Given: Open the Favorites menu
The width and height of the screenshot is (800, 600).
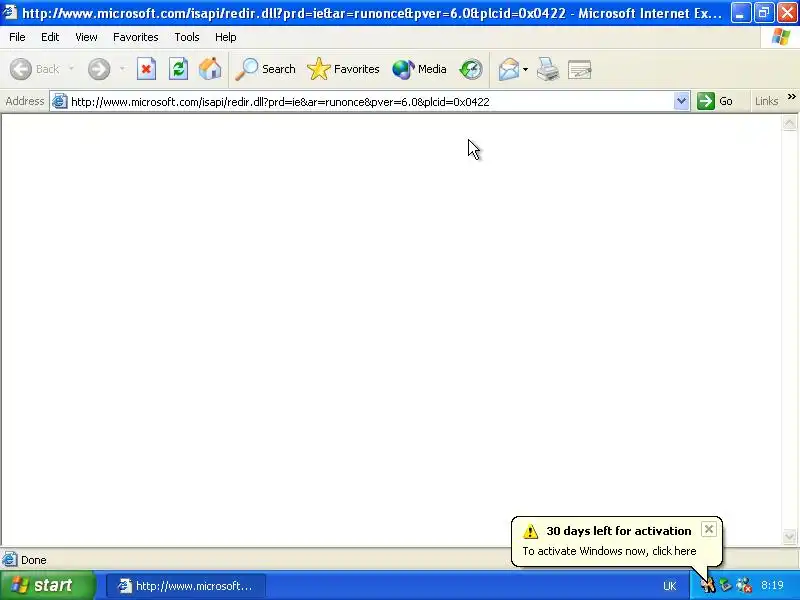Looking at the screenshot, I should pyautogui.click(x=136, y=37).
